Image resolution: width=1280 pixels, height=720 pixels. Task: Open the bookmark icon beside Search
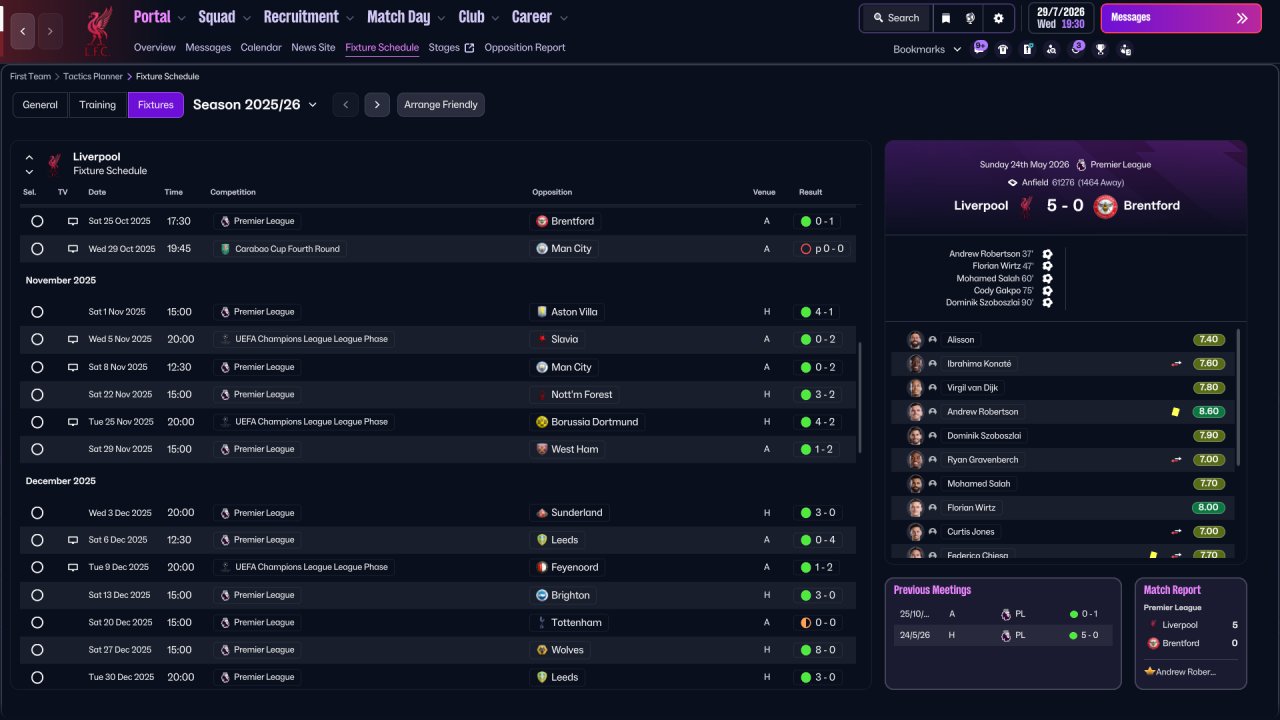click(x=946, y=18)
